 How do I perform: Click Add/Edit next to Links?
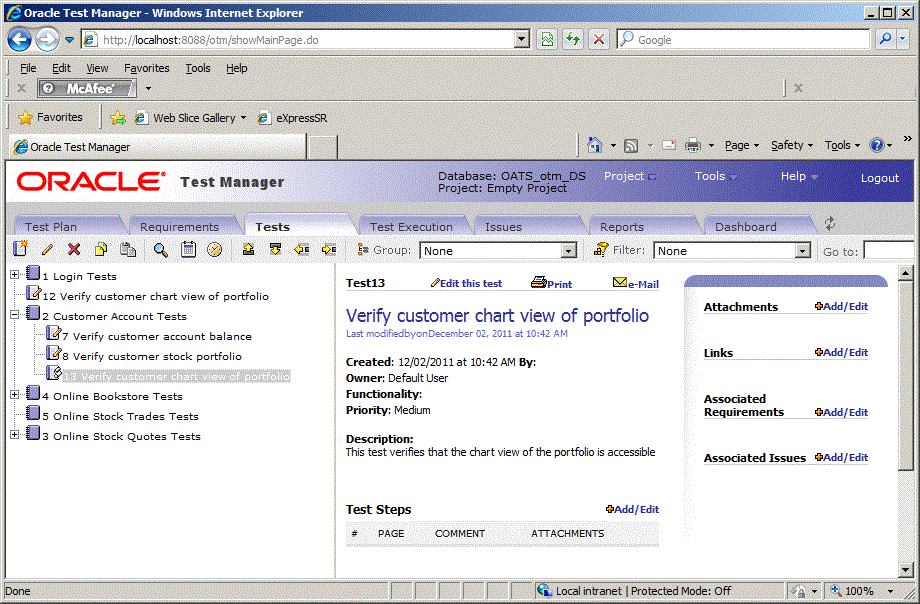(841, 352)
